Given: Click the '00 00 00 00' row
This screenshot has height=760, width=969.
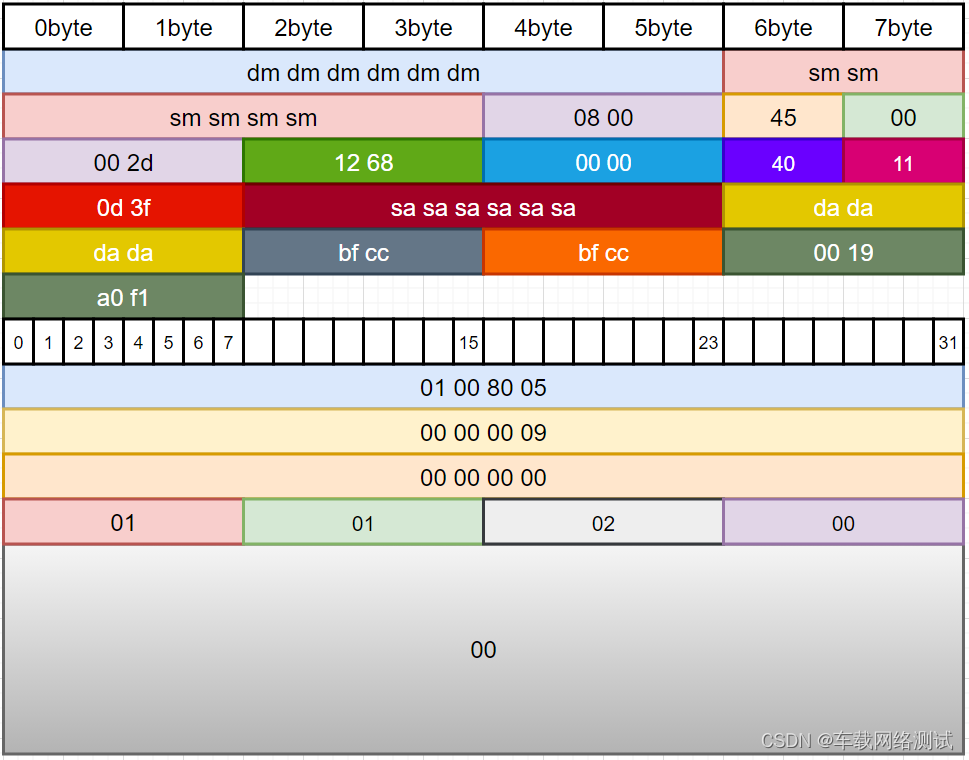Looking at the screenshot, I should (x=483, y=477).
